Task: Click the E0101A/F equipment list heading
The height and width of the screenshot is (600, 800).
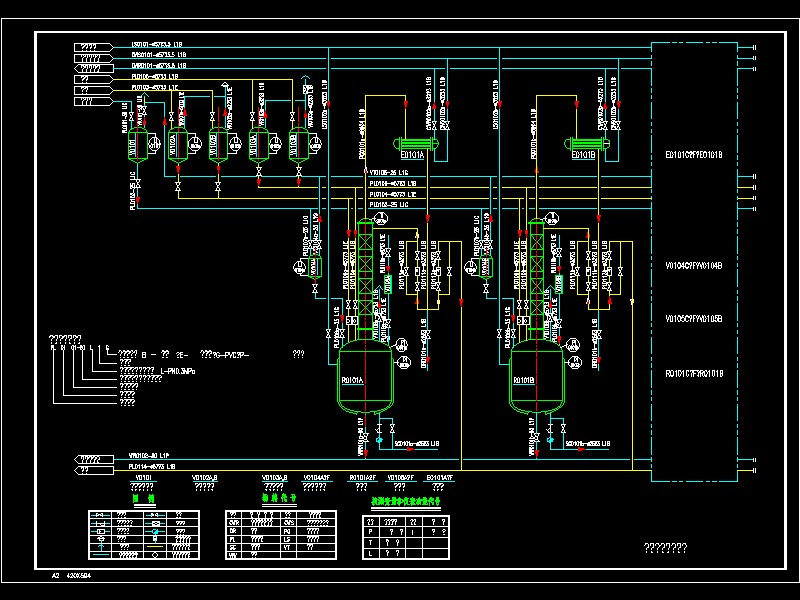Action: tap(439, 478)
